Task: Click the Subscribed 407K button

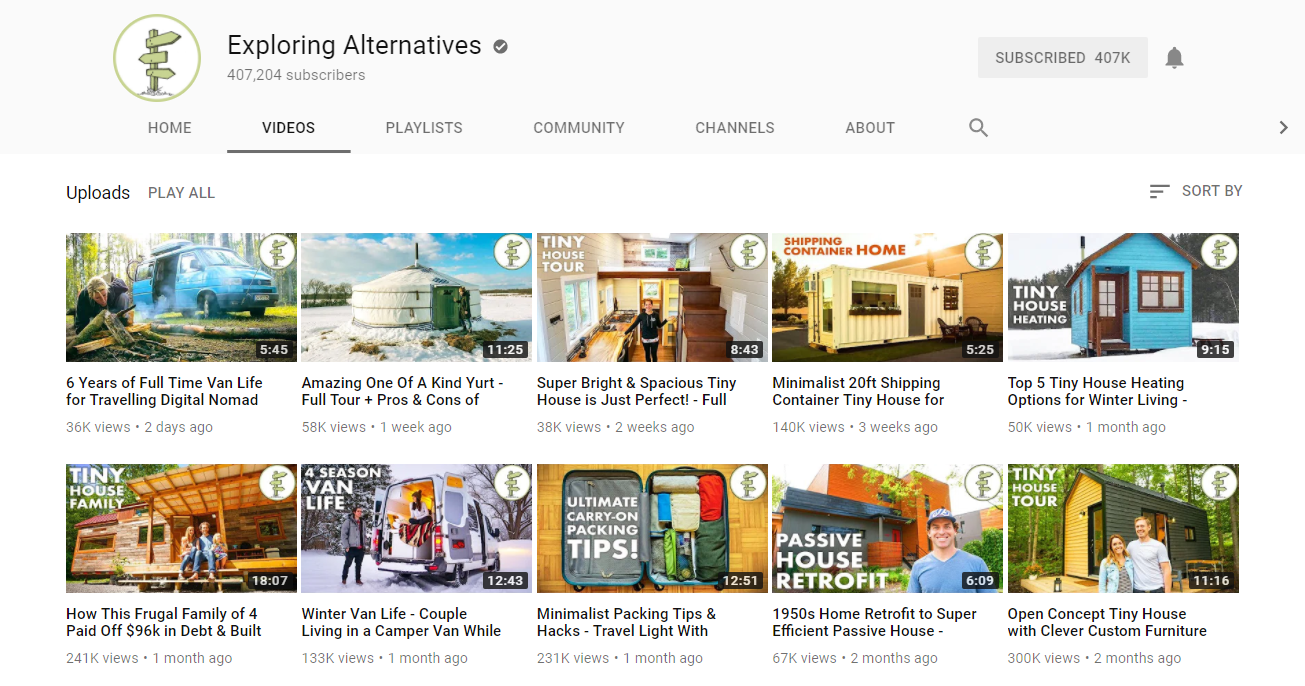Action: (x=1063, y=58)
